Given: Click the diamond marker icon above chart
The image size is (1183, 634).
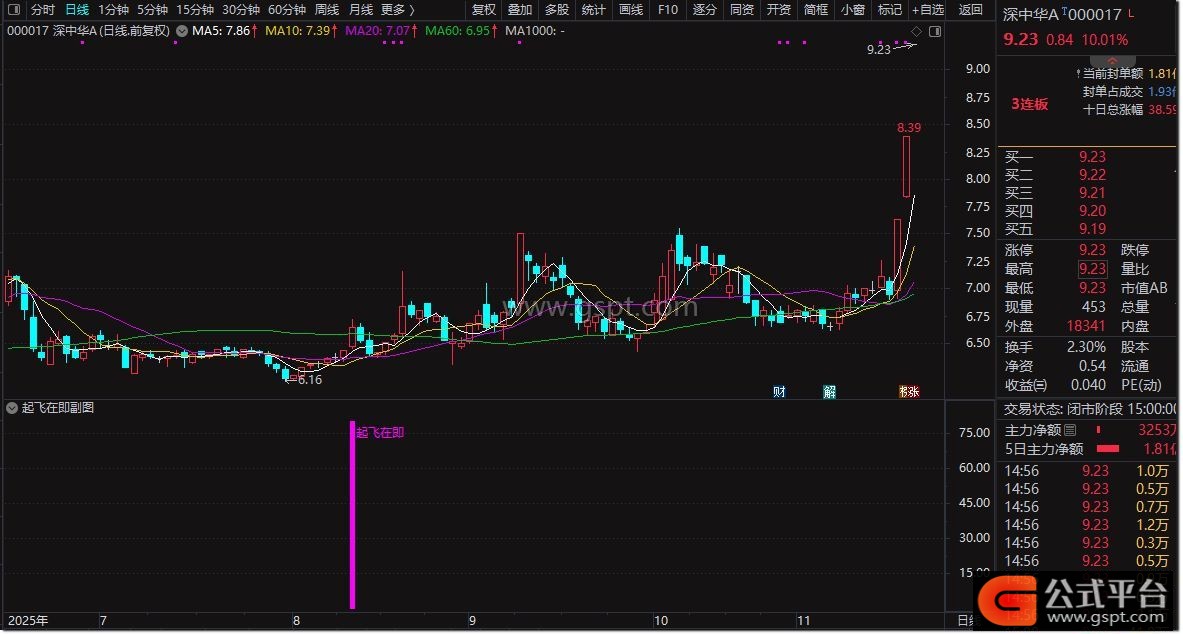Looking at the screenshot, I should point(915,31).
